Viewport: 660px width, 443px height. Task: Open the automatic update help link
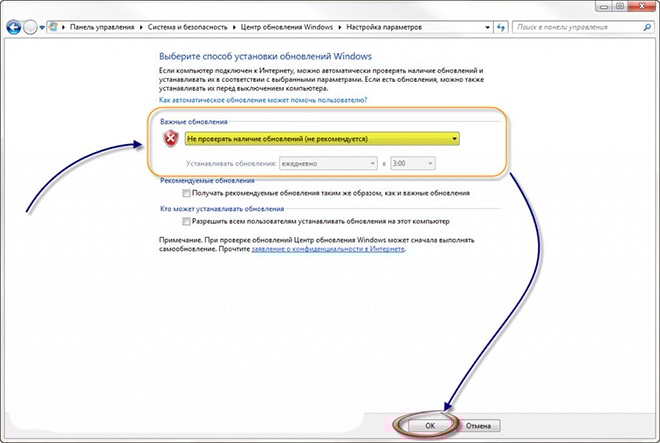[x=264, y=101]
